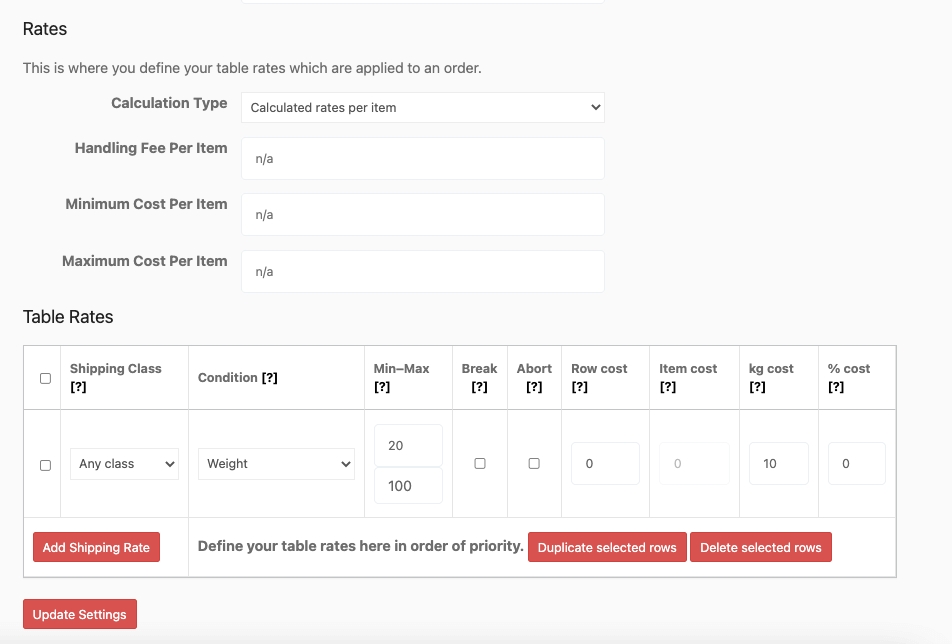Open the Break column help tooltip

[478, 385]
